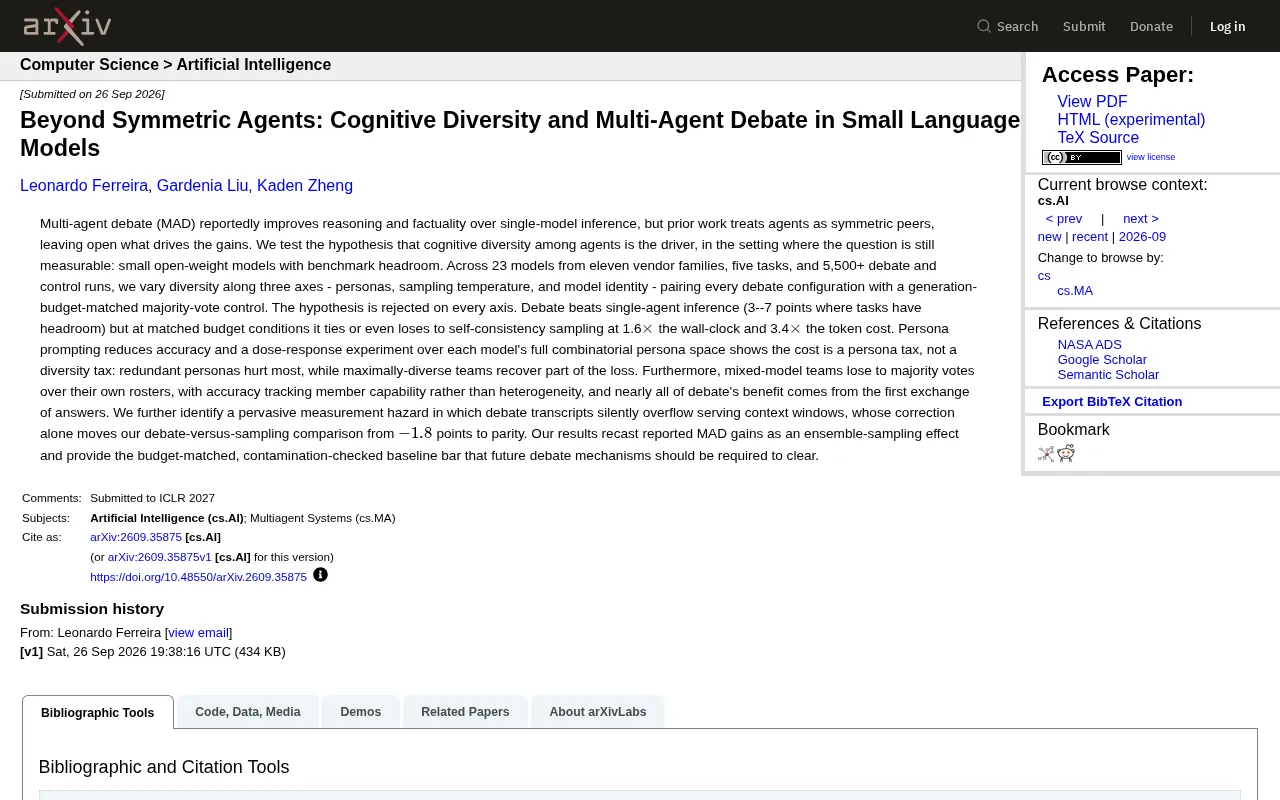1280x800 pixels.
Task: Click the view license link
Action: [1151, 157]
